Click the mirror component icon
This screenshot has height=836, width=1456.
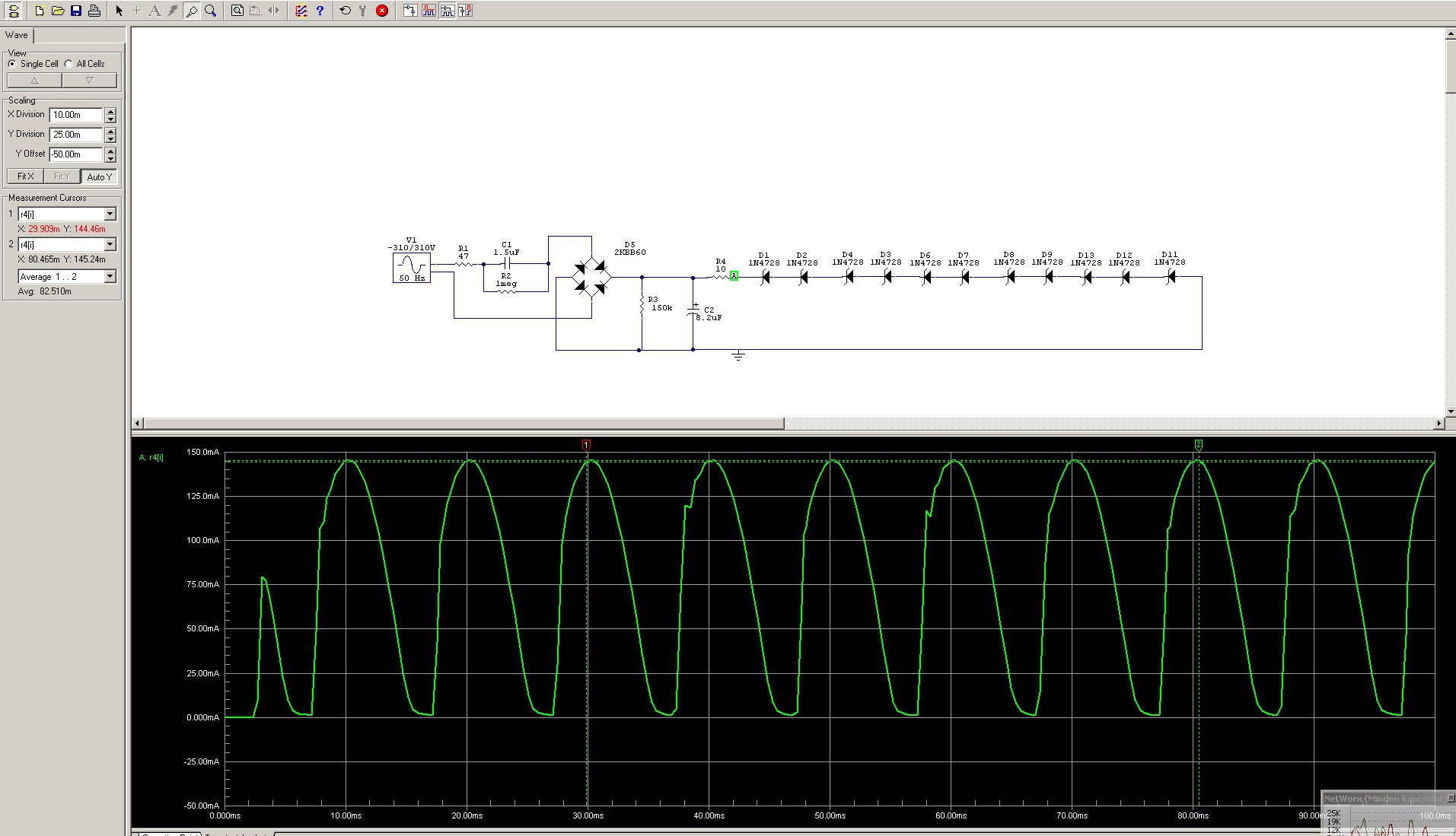pyautogui.click(x=274, y=11)
